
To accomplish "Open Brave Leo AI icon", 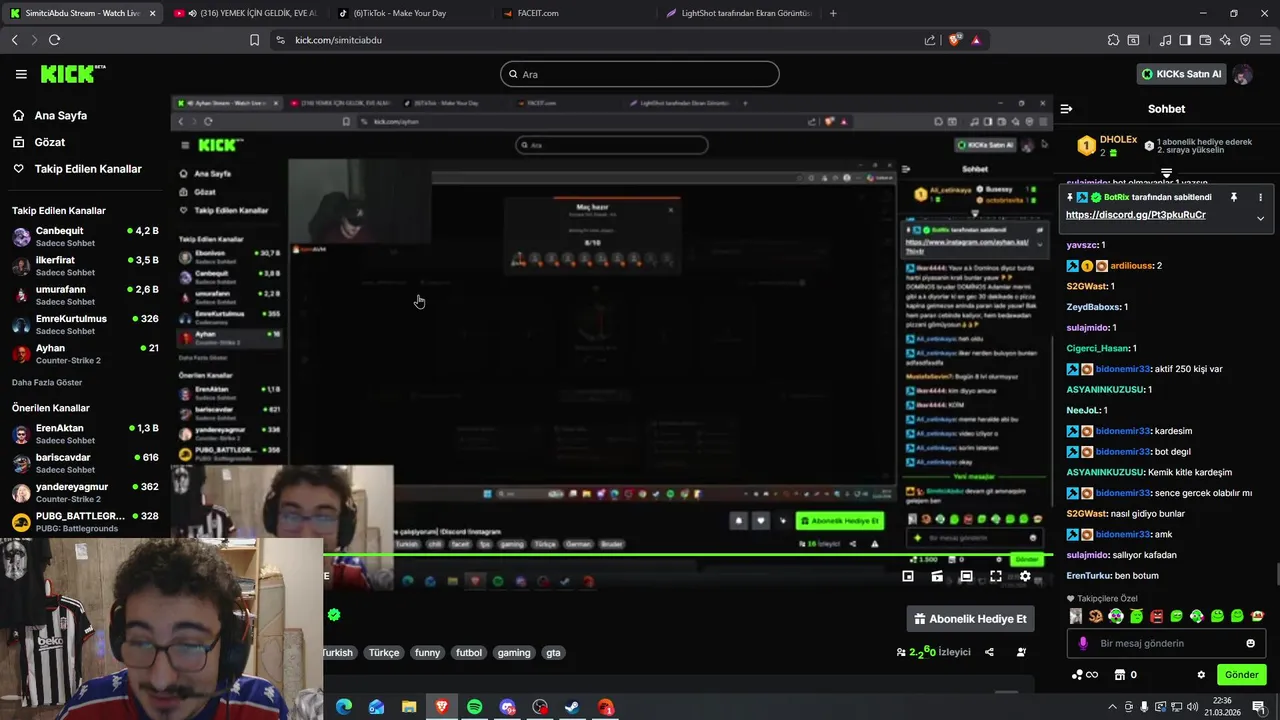I will tap(1225, 40).
